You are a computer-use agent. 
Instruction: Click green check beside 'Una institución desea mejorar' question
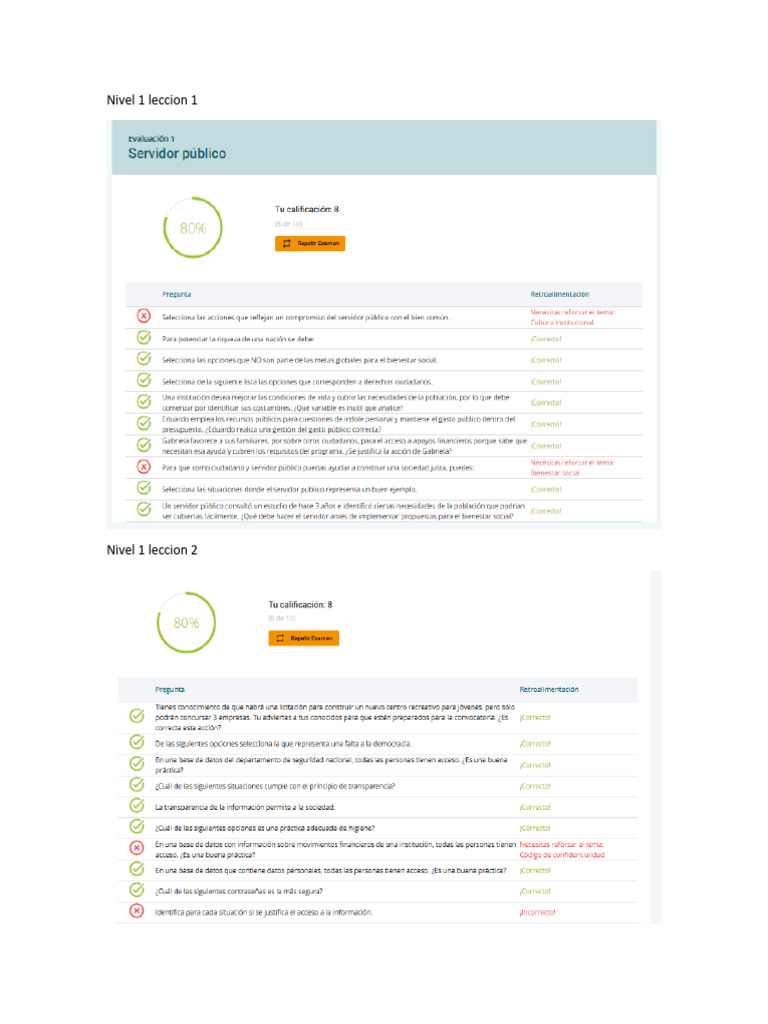tap(144, 401)
